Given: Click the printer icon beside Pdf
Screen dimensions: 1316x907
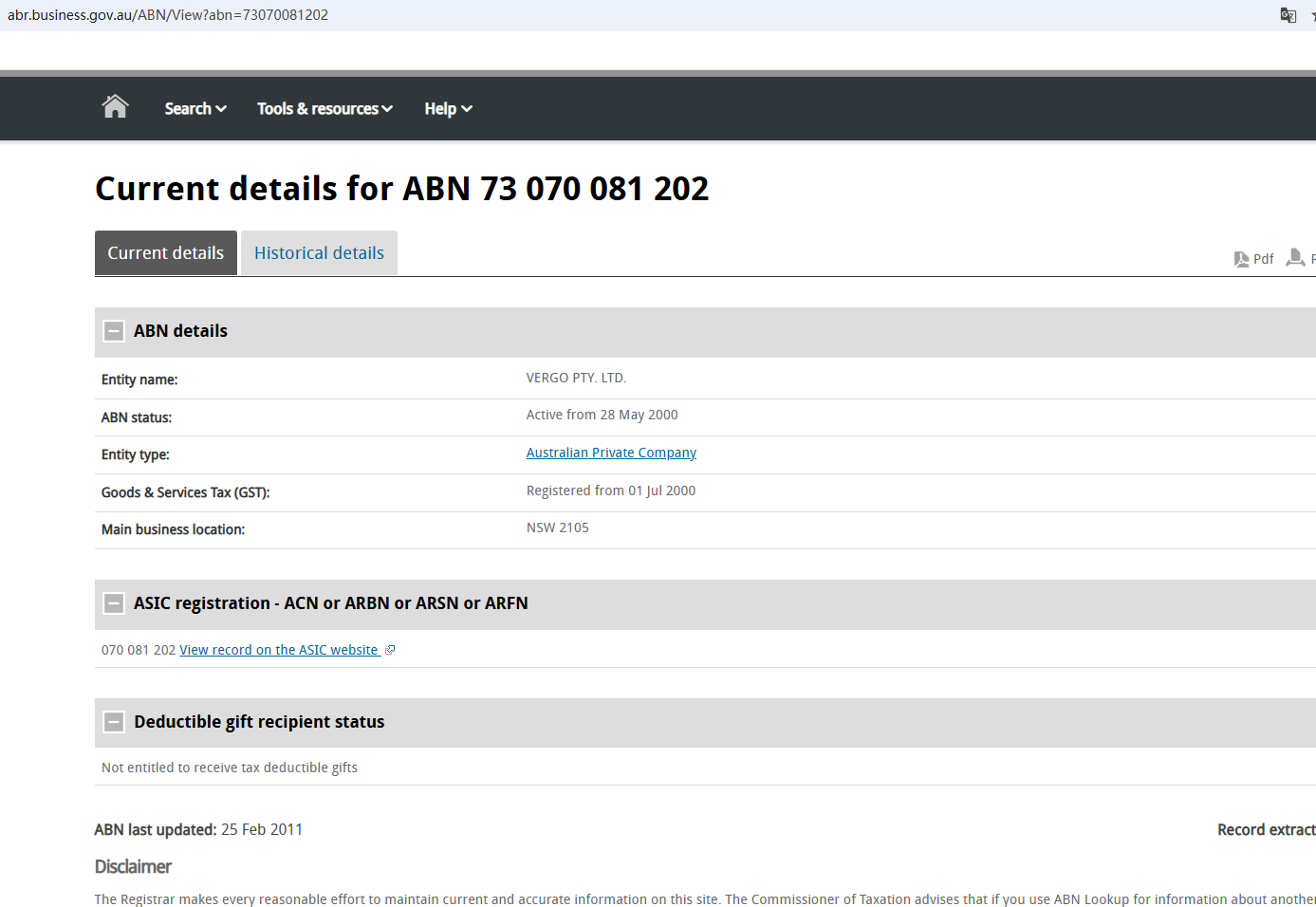Looking at the screenshot, I should [1295, 258].
